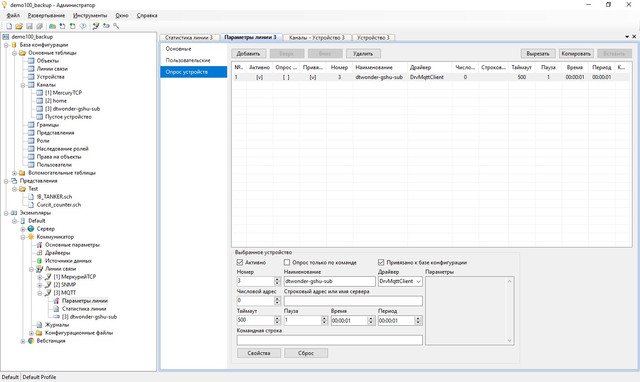Click the folder icon beside Конфигурационные файлы
640x382 pixels.
40,333
